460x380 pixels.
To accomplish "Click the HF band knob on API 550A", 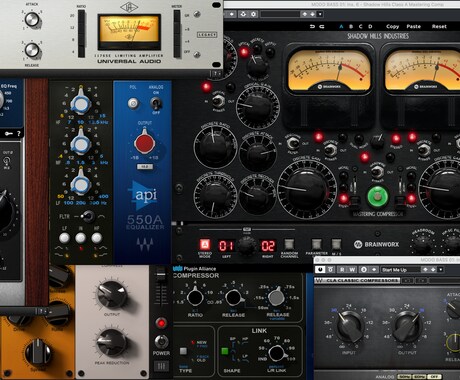I will click(x=81, y=104).
